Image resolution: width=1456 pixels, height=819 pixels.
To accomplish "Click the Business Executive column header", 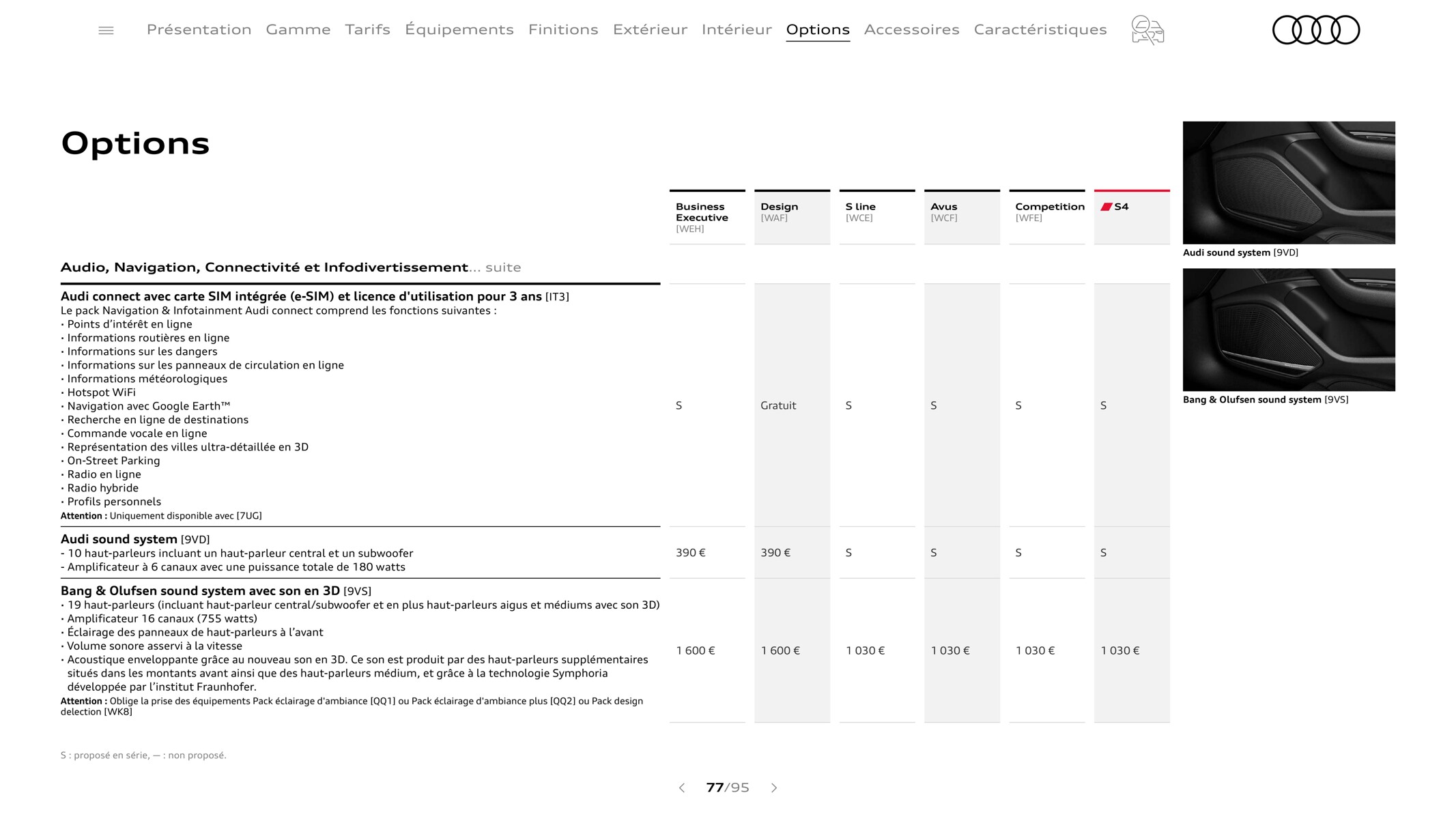I will click(x=707, y=217).
